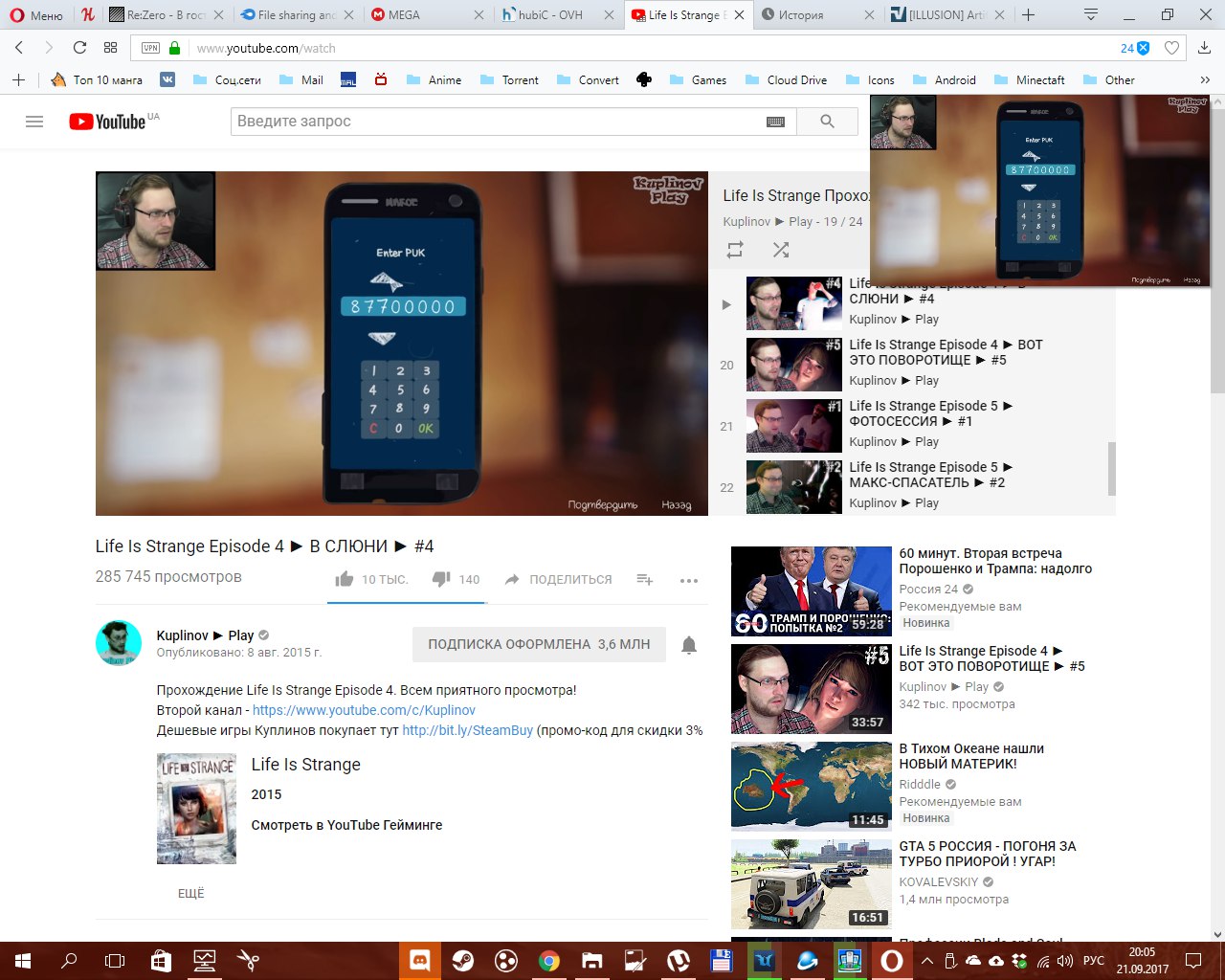Image resolution: width=1225 pixels, height=980 pixels.
Task: Open the taskbar Task View icon
Action: pos(115,961)
